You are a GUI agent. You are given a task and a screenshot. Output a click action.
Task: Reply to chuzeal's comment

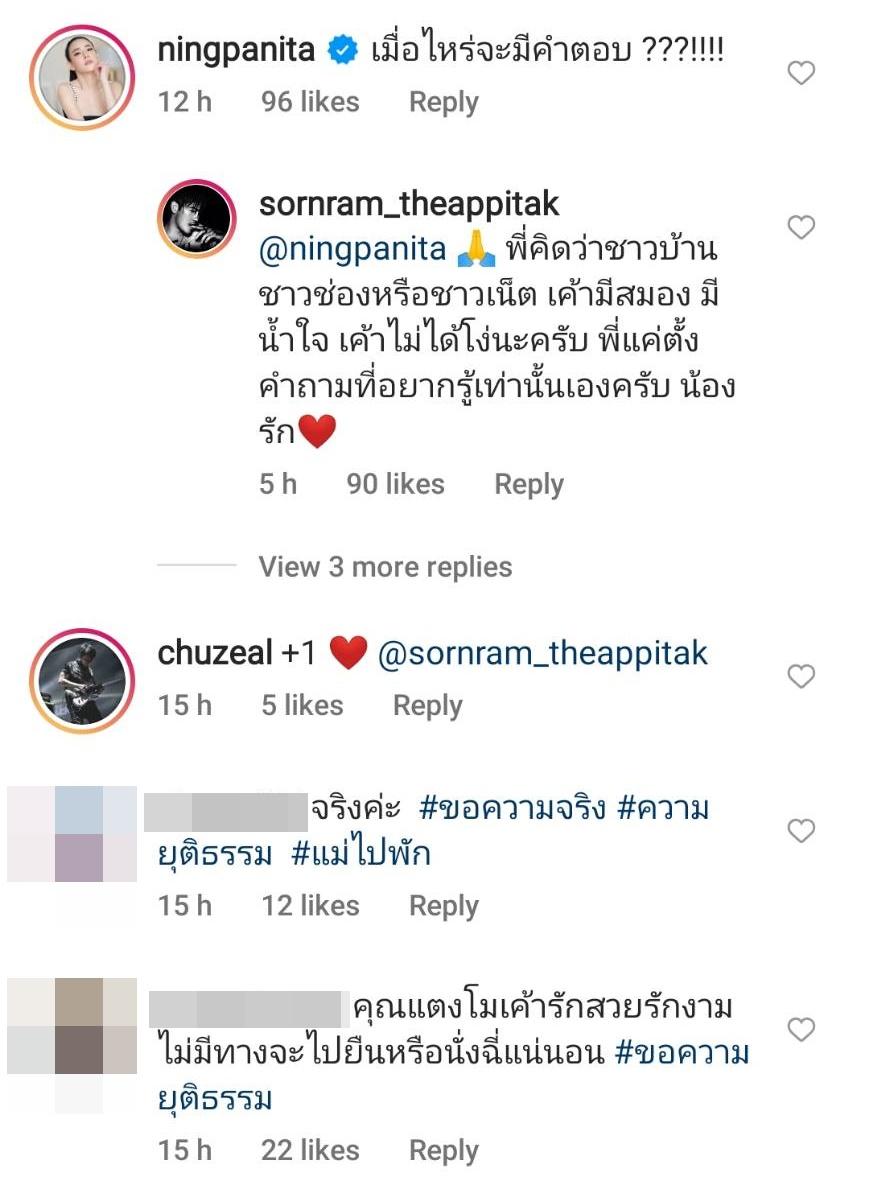(428, 706)
